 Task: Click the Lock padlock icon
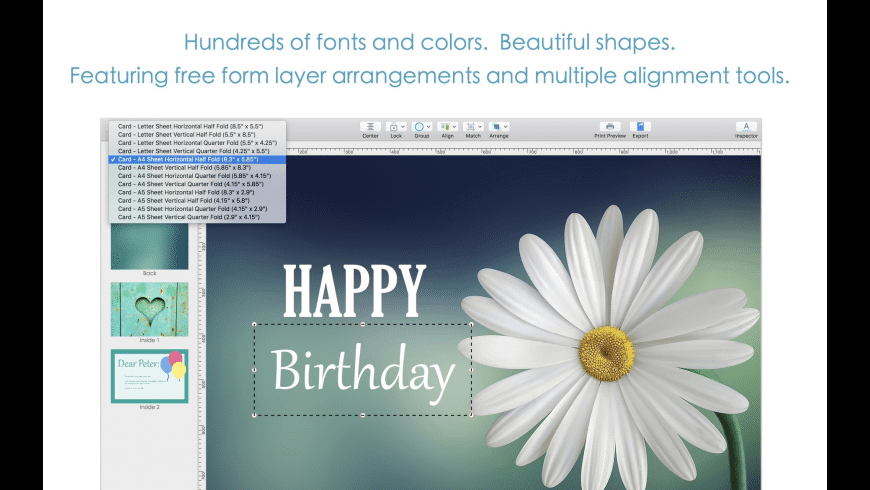coord(393,127)
